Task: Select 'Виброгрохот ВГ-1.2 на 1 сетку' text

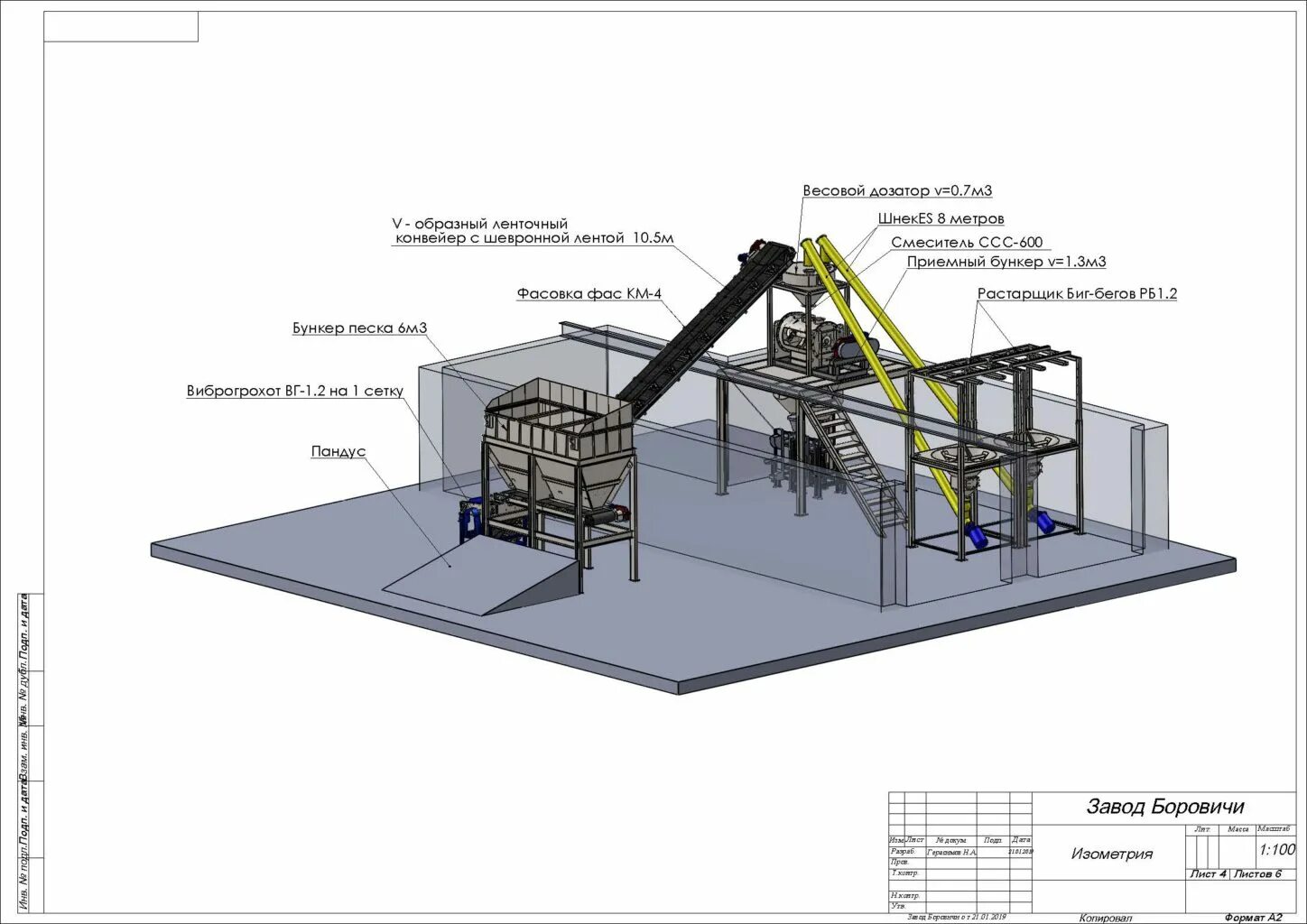Action: click(295, 391)
